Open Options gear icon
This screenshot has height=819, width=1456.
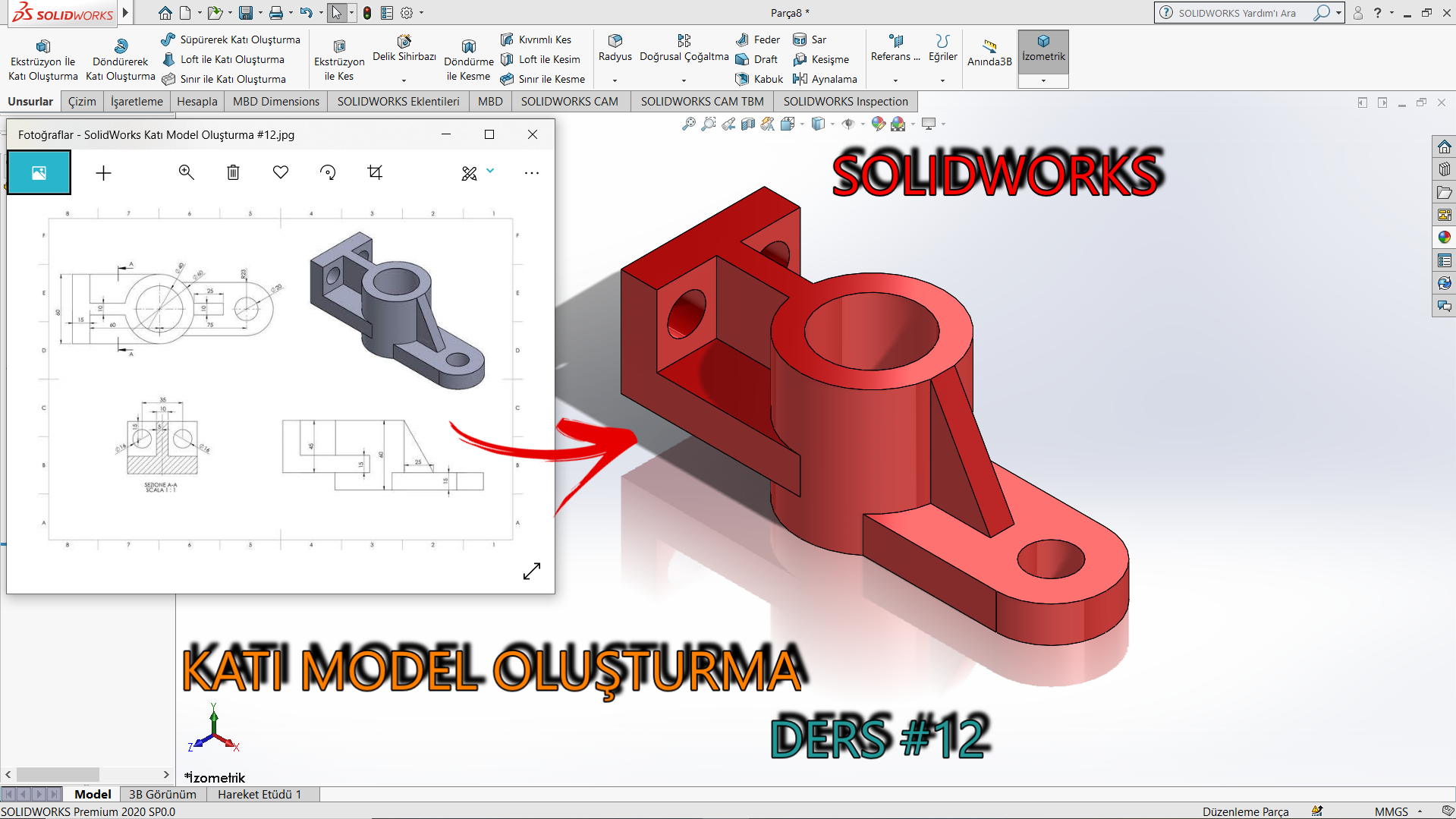coord(407,13)
